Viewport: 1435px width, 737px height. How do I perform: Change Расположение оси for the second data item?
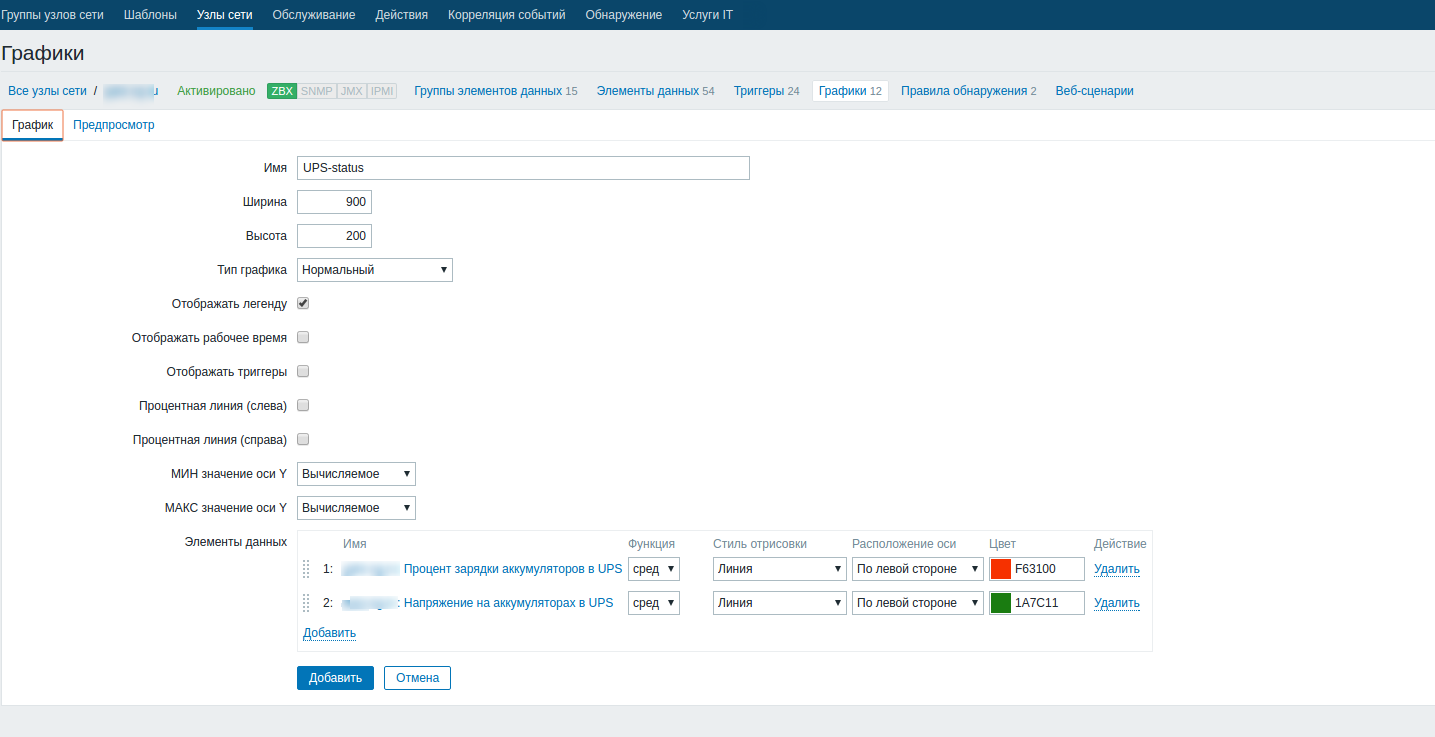point(916,602)
